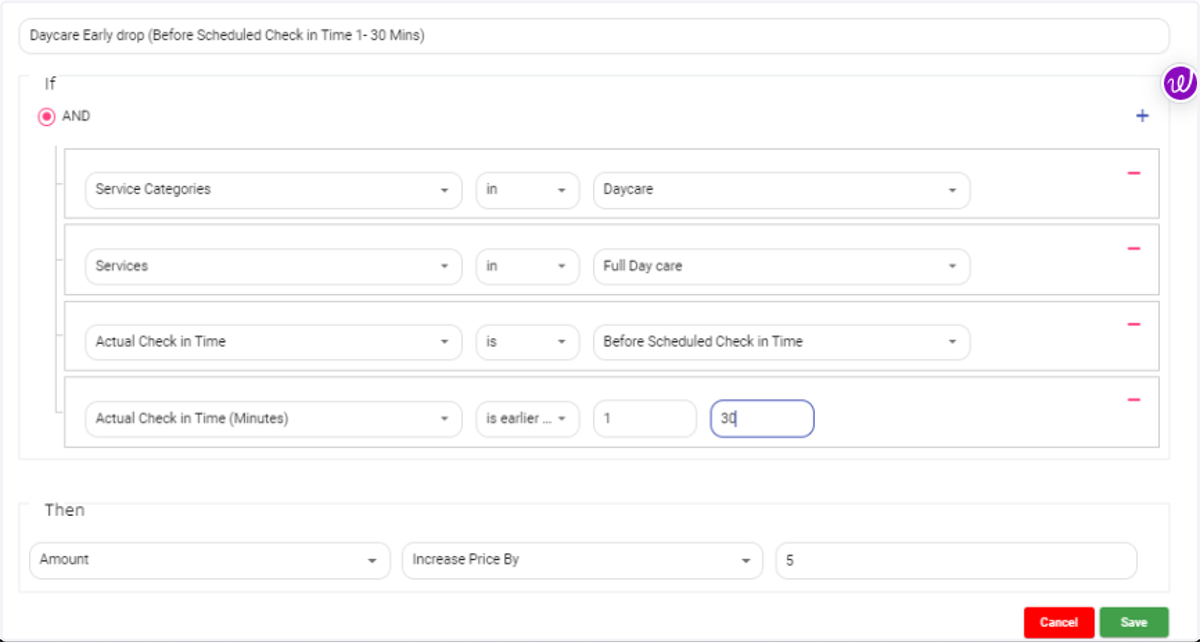Screen dimensions: 1200x642
Task: Open the Actual Check in Time (Minutes) dropdown
Action: (x=274, y=419)
